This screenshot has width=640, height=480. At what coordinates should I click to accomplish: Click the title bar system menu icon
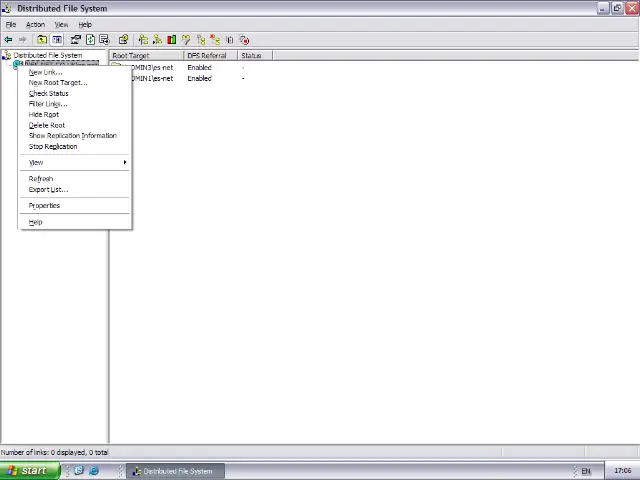click(7, 8)
